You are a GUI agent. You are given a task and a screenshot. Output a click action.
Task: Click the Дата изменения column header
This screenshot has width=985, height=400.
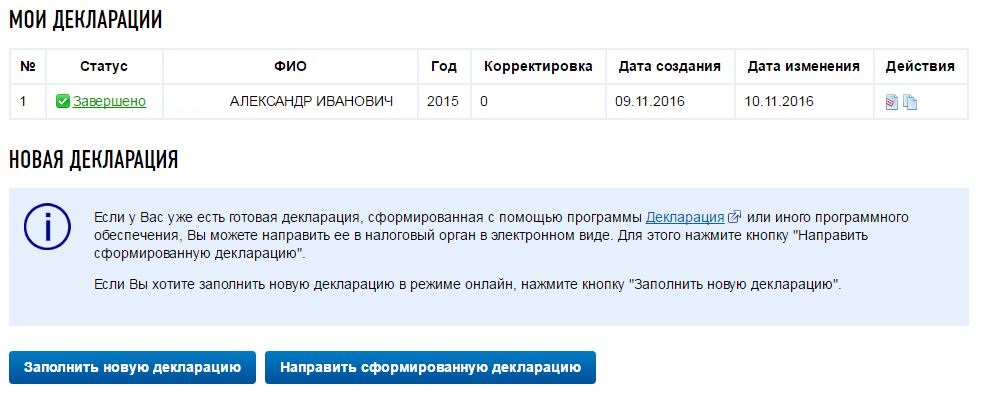point(803,67)
